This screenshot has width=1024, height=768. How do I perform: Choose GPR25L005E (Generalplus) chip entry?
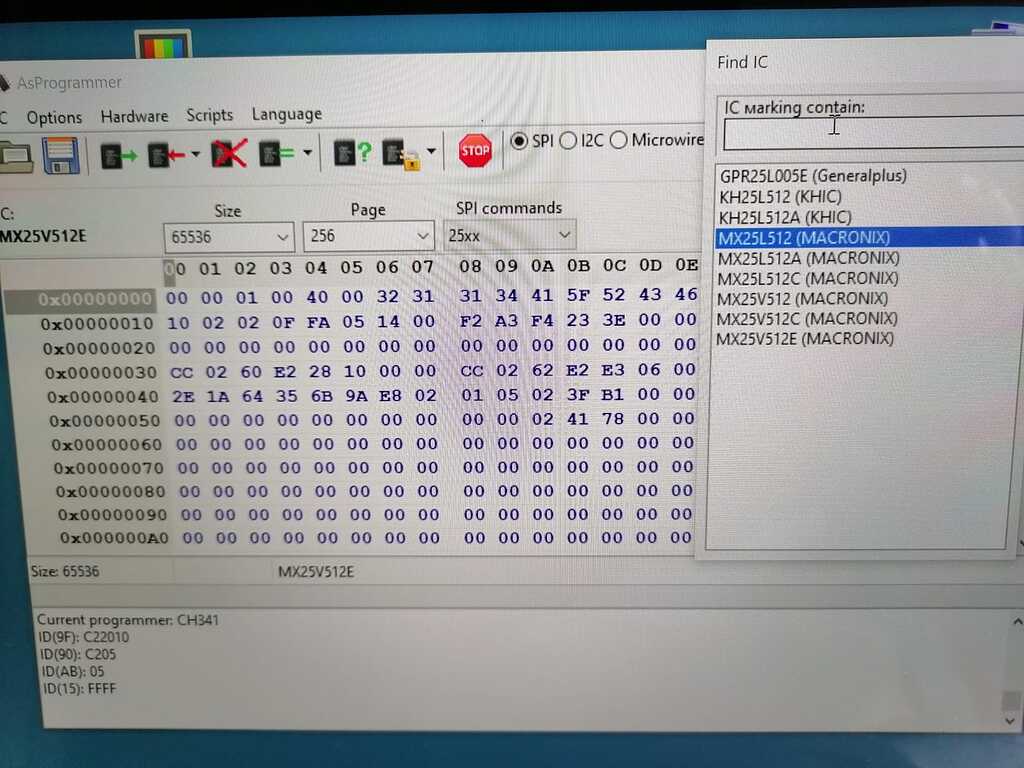click(x=812, y=175)
